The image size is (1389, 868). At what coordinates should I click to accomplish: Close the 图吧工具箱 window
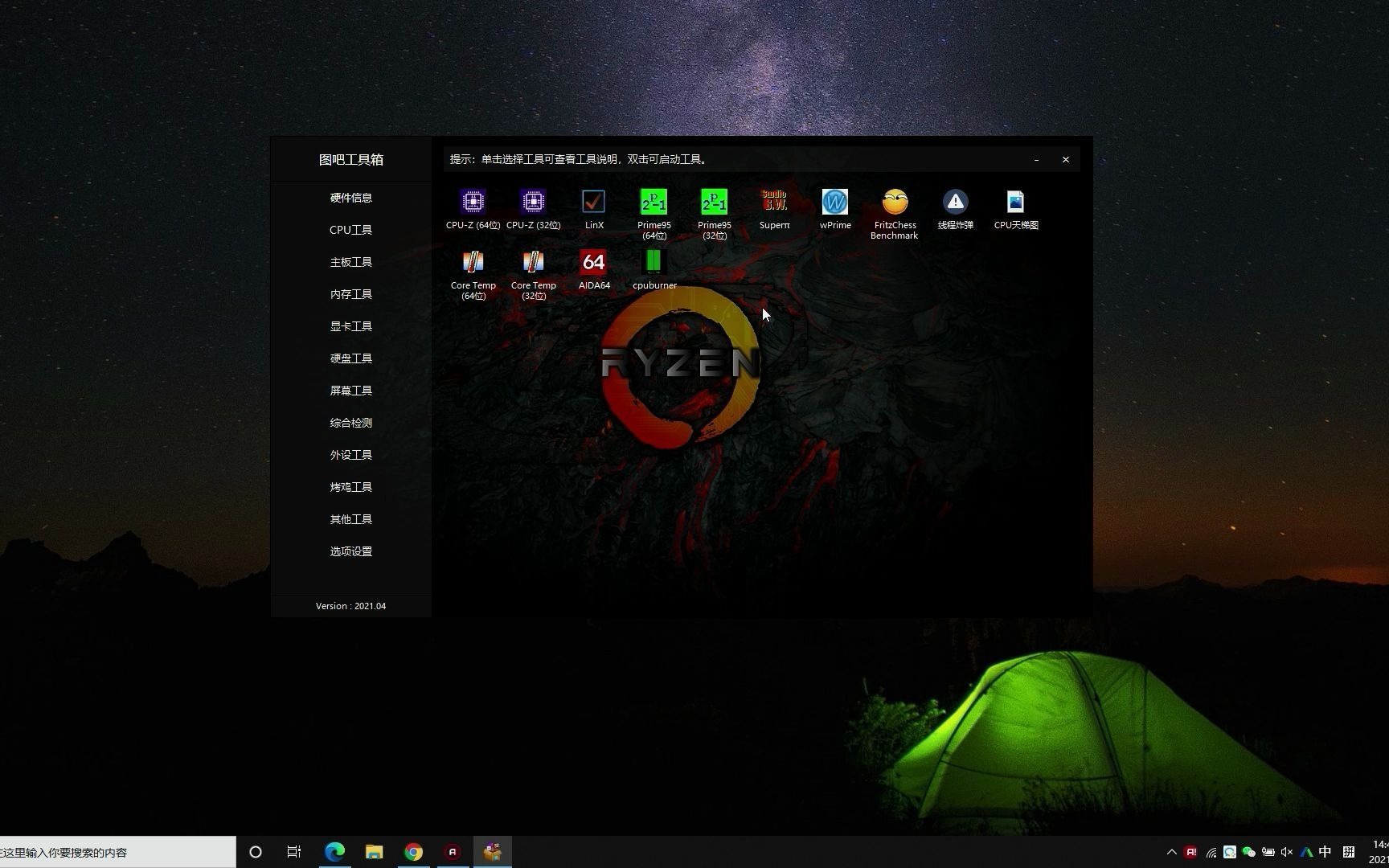[1066, 160]
